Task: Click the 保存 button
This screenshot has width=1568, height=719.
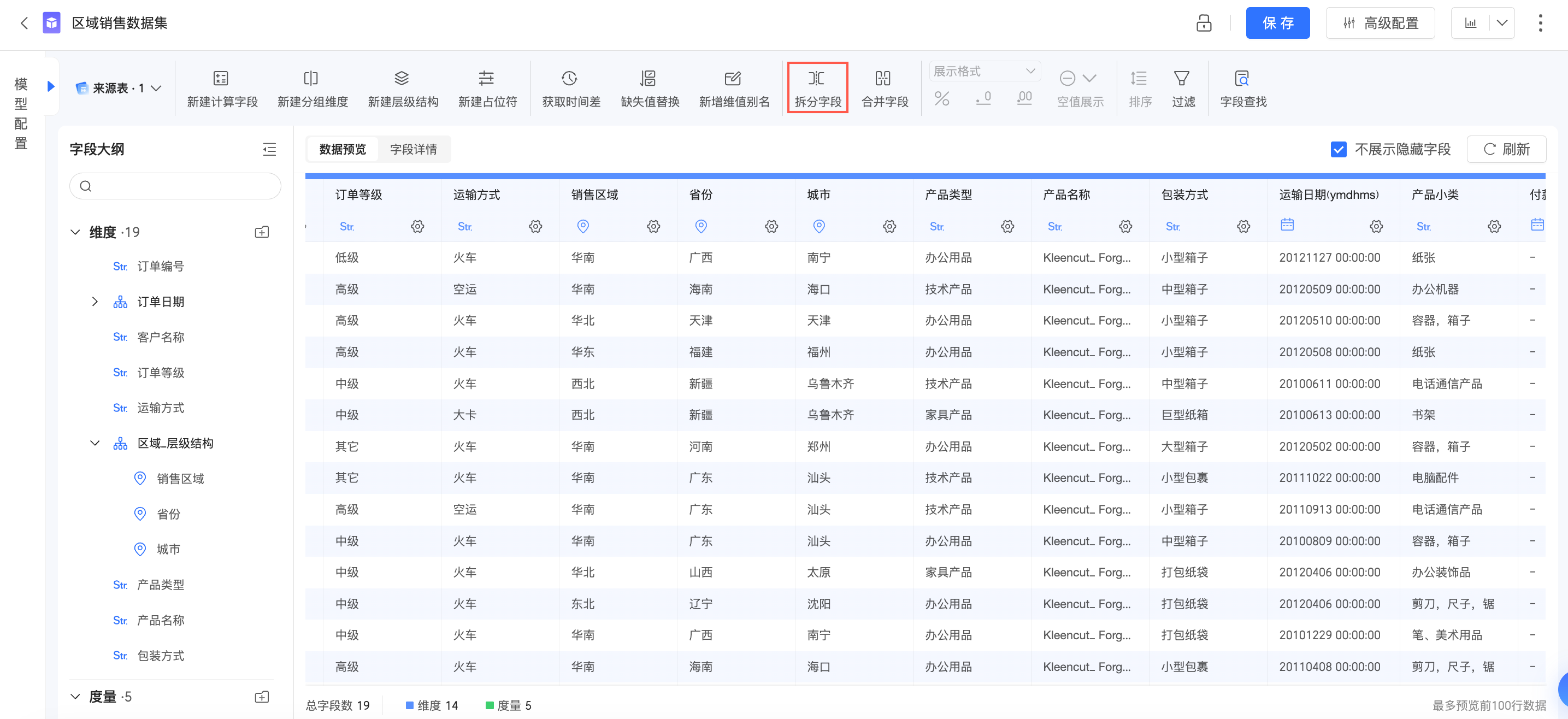Action: 1277,23
